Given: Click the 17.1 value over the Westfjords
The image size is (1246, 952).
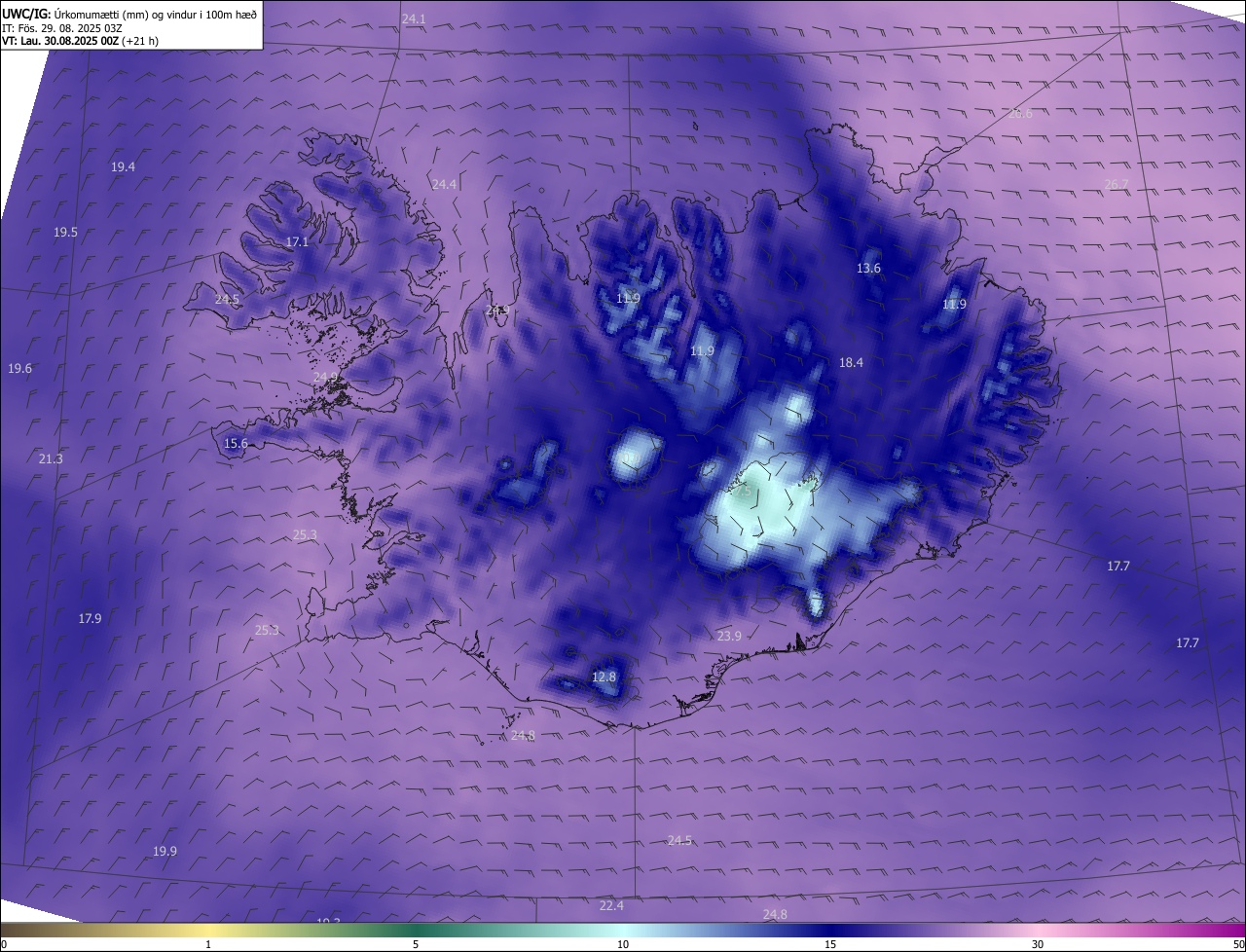Looking at the screenshot, I should point(297,242).
